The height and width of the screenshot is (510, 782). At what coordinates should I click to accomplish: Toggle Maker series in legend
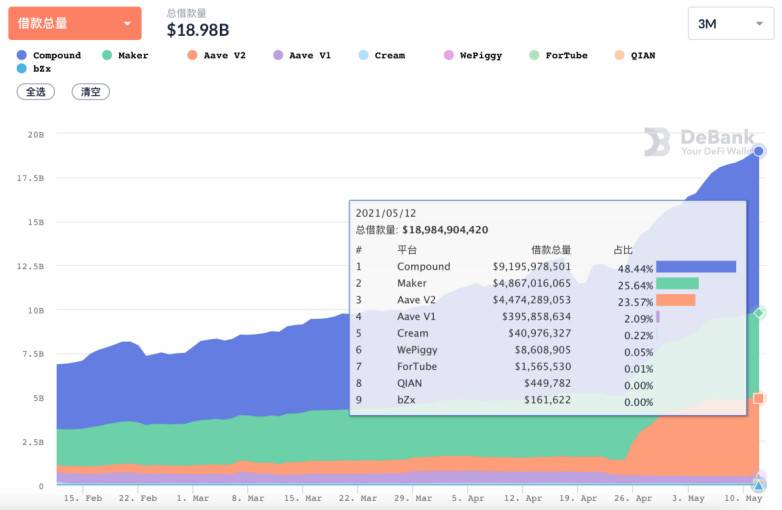[125, 55]
